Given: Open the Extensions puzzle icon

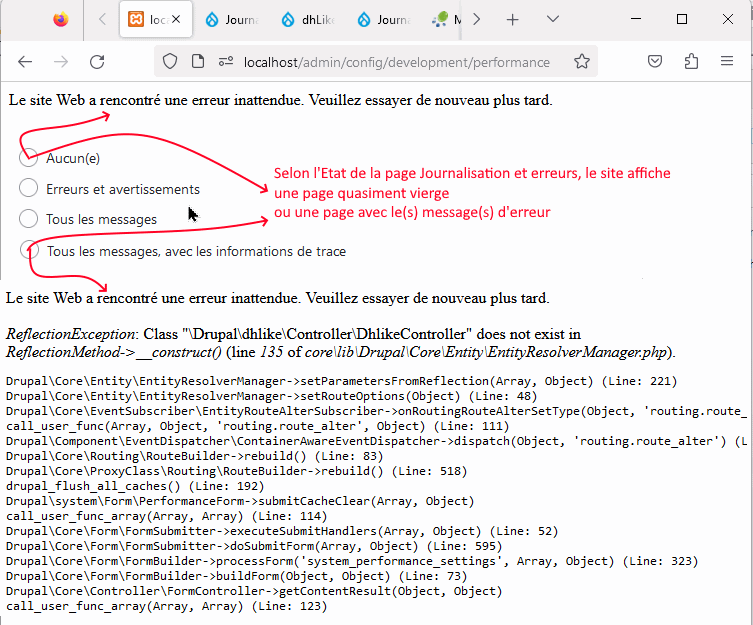Looking at the screenshot, I should point(691,62).
